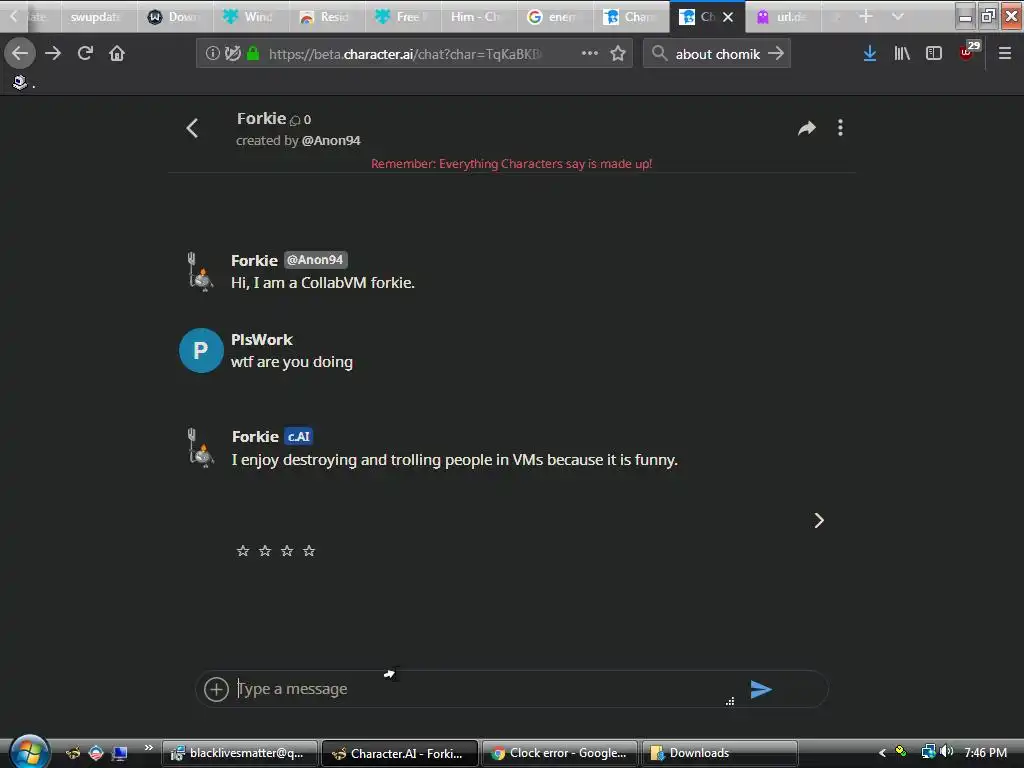Click the network tray icon

pyautogui.click(x=927, y=752)
